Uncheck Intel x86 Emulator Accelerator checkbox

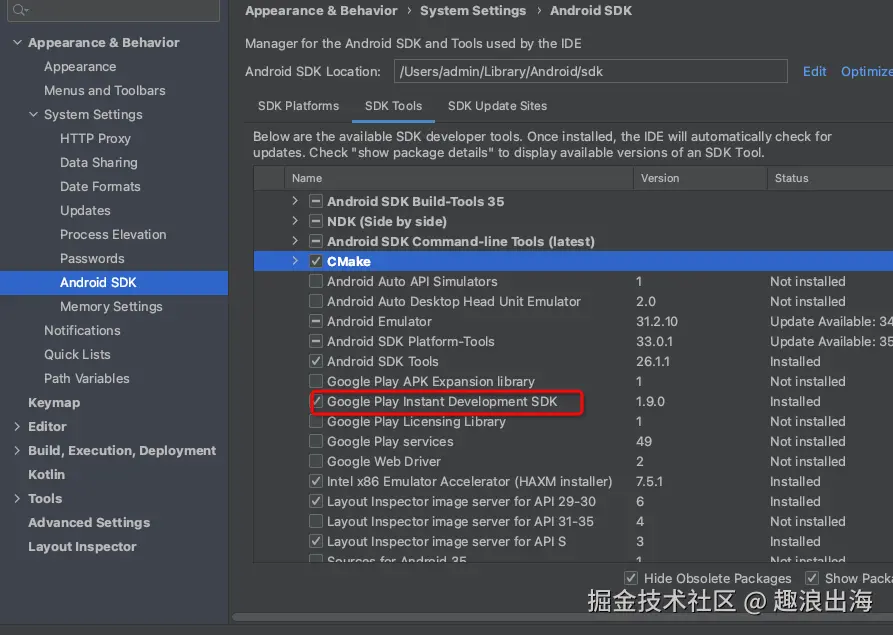(316, 481)
